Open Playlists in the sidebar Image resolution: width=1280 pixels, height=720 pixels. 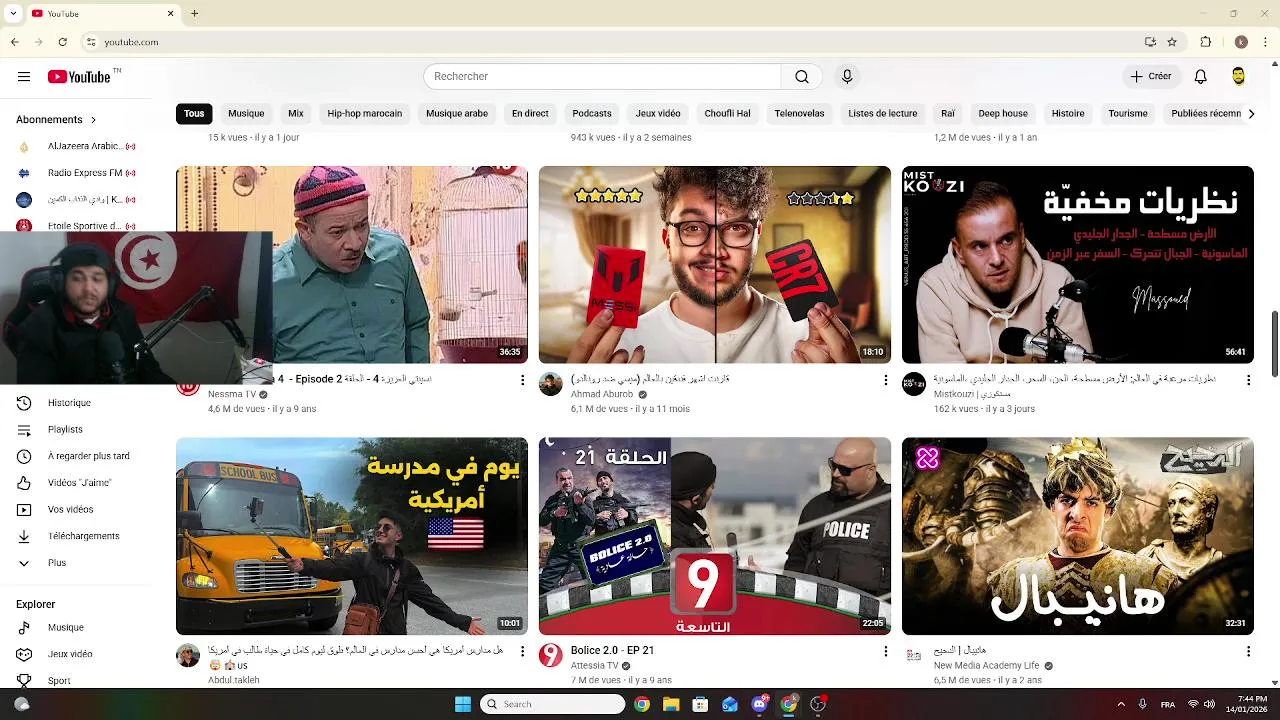[65, 430]
